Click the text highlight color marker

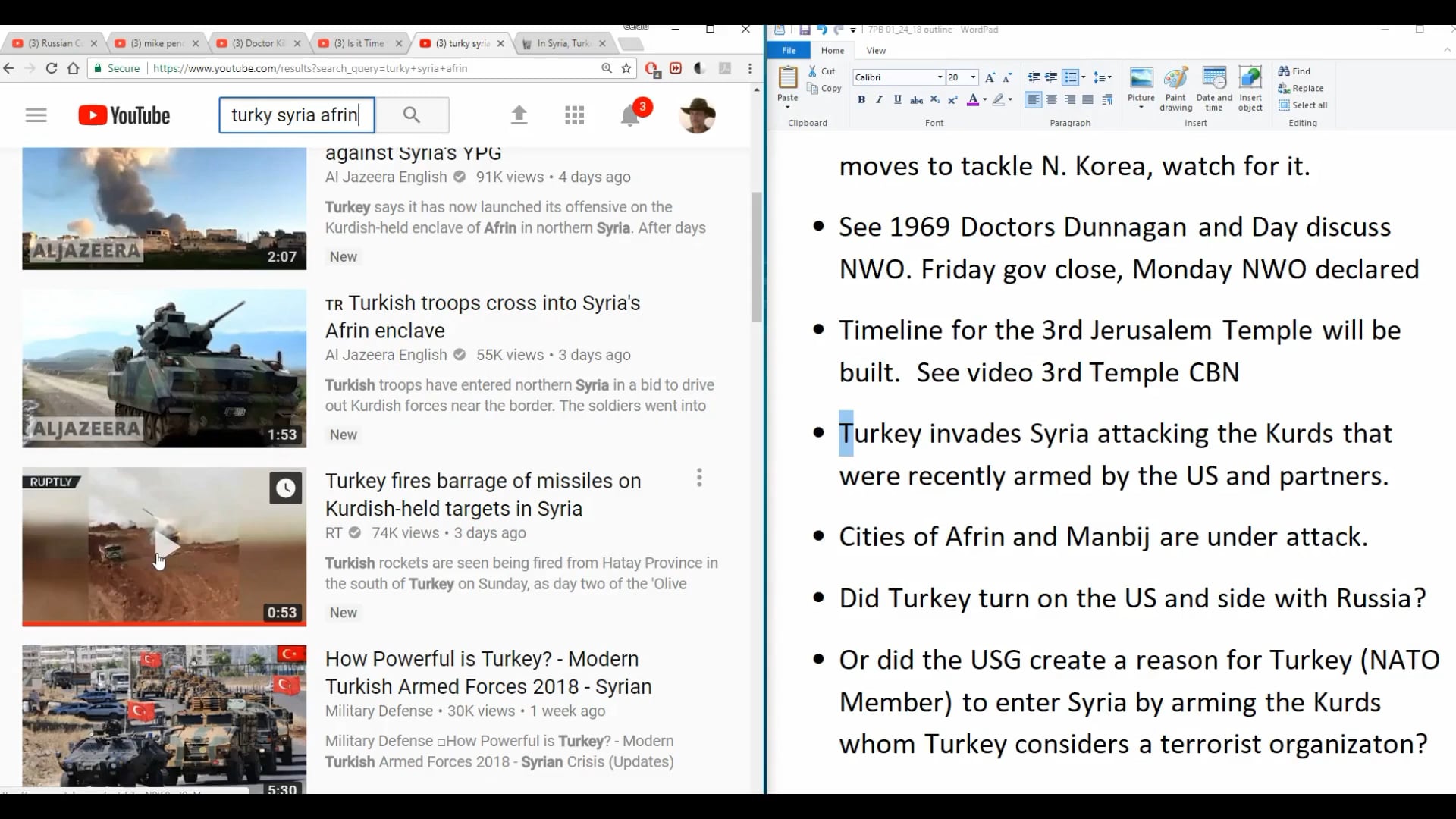999,100
